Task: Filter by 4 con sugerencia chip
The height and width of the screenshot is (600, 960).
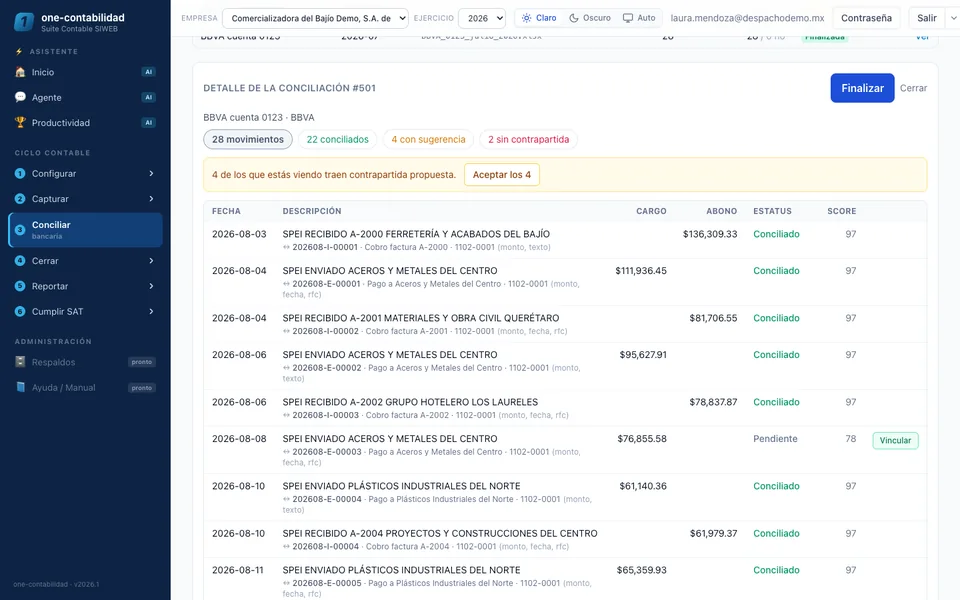Action: pyautogui.click(x=428, y=139)
